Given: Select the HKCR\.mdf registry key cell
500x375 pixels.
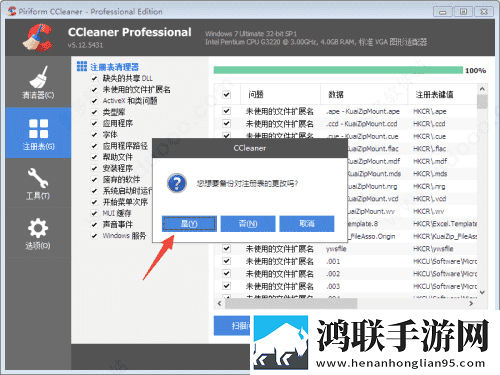Looking at the screenshot, I should point(430,161).
